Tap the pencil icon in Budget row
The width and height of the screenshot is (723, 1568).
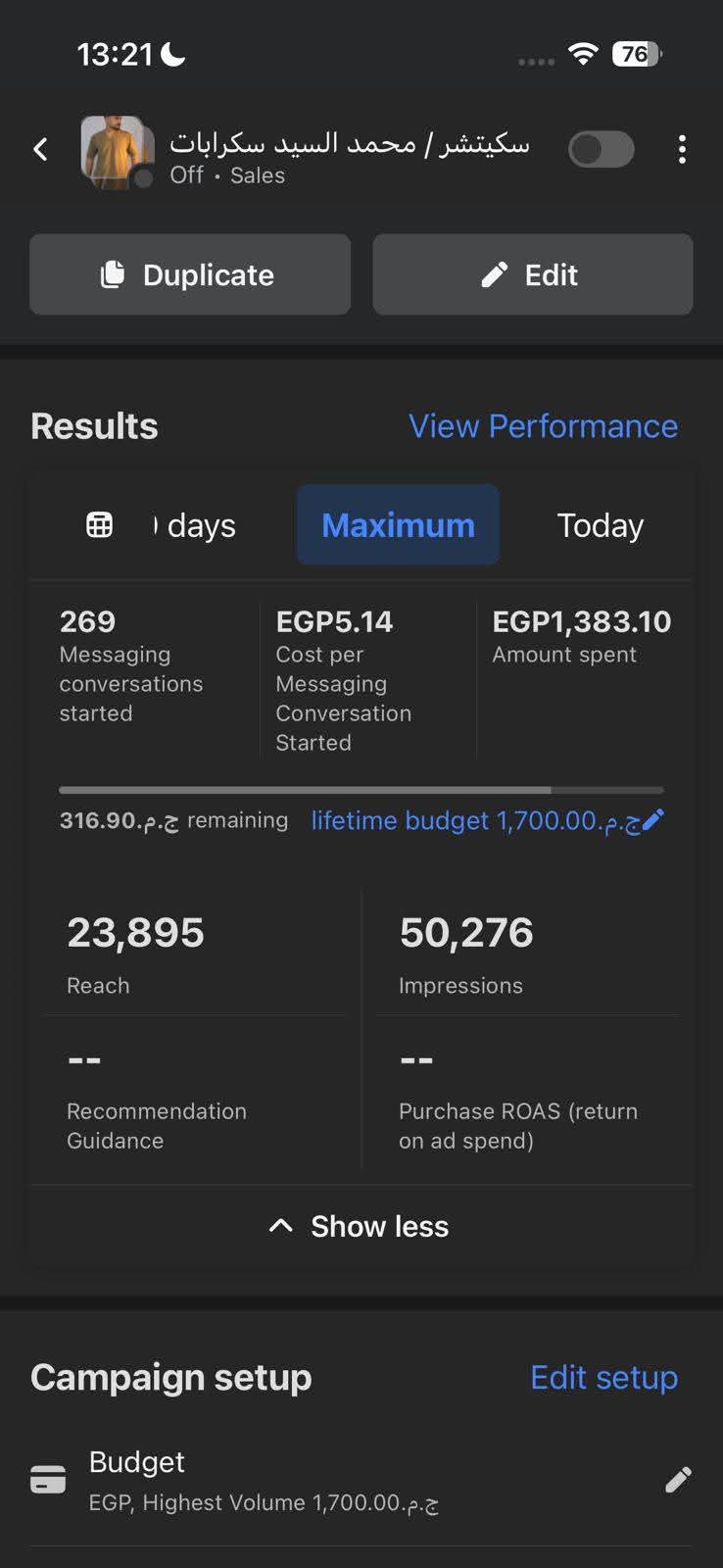tap(678, 1480)
